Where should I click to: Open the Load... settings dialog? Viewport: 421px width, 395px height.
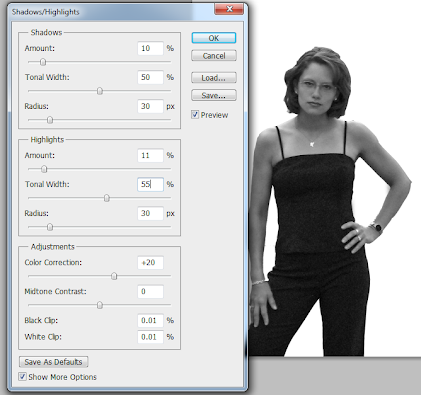click(x=214, y=78)
